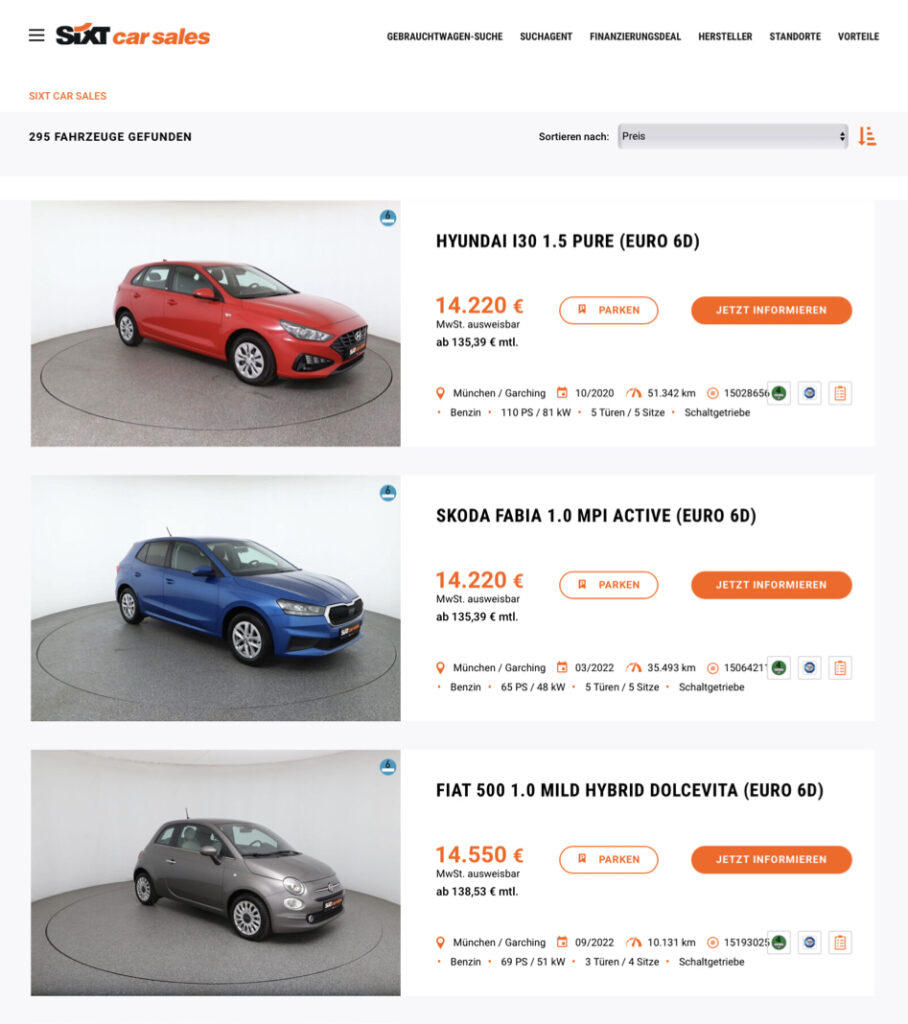Image resolution: width=908 pixels, height=1024 pixels.
Task: Click Parken for the Fiat 500
Action: tap(609, 859)
